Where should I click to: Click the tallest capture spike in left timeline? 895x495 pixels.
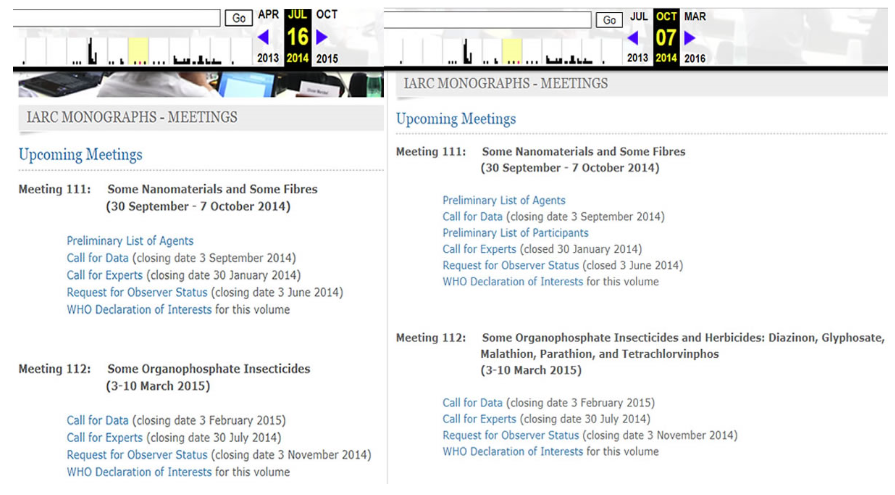click(x=92, y=50)
